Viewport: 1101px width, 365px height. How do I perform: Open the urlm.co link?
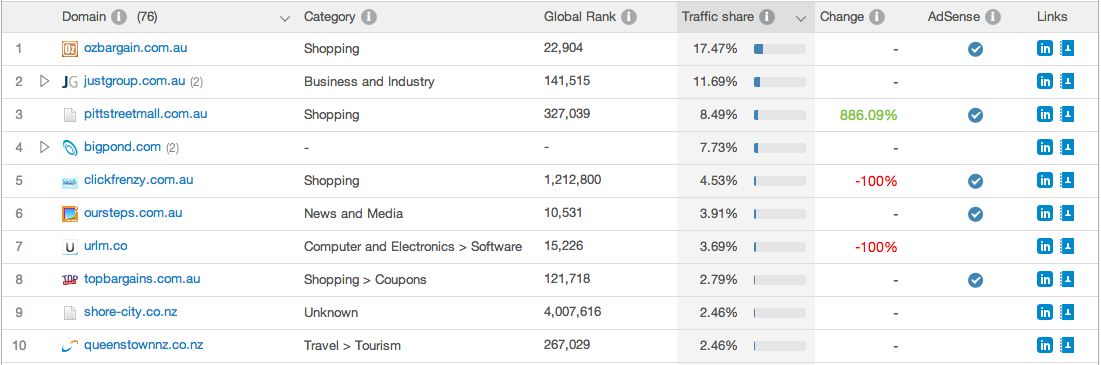pyautogui.click(x=105, y=246)
